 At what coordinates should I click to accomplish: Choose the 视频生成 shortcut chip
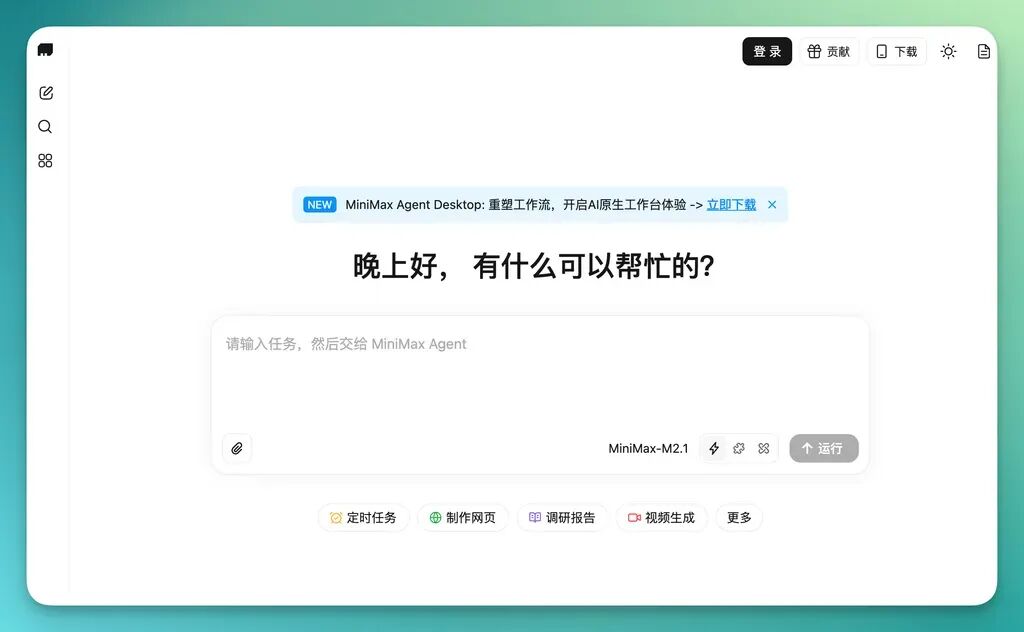pos(662,518)
